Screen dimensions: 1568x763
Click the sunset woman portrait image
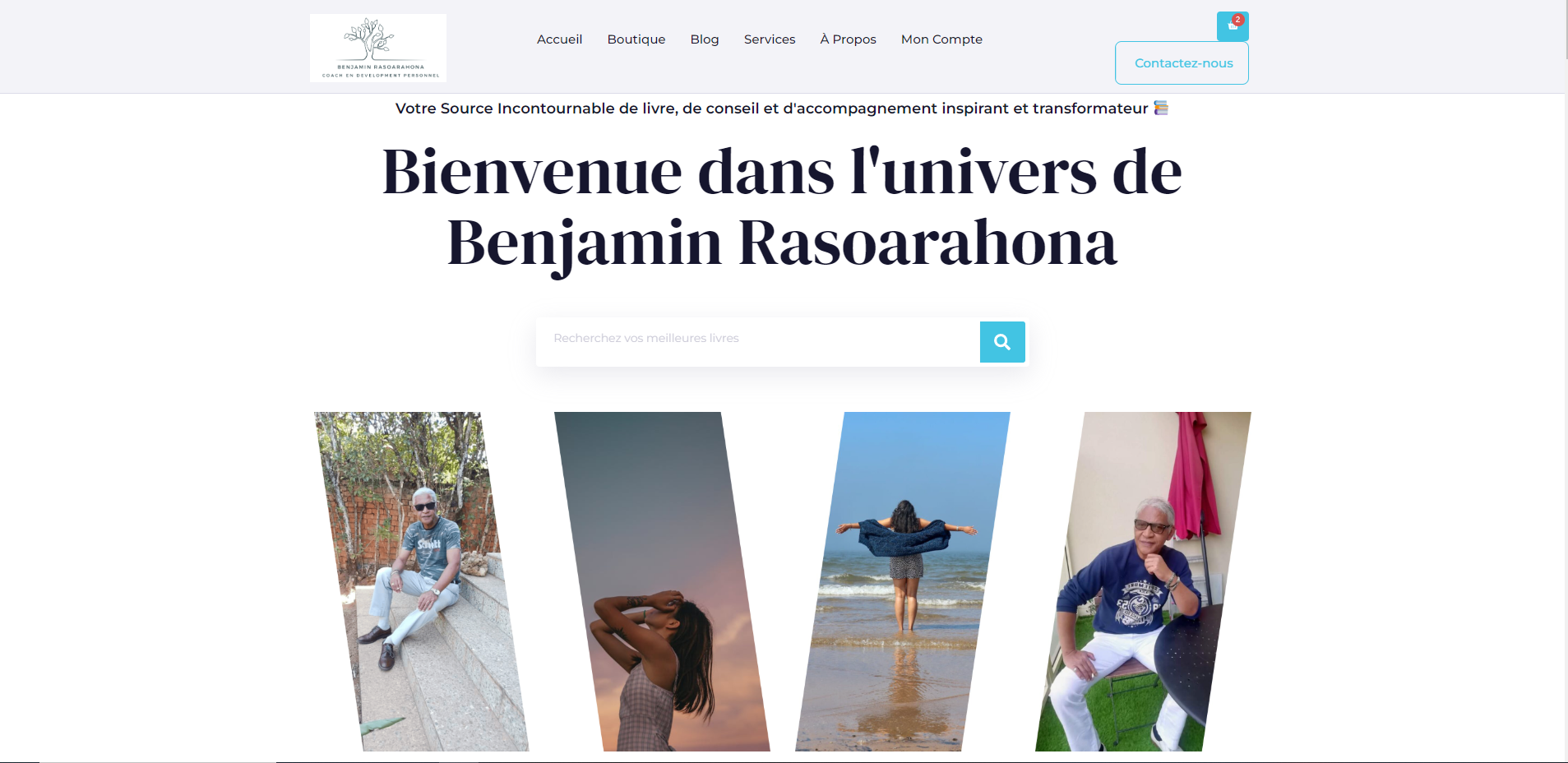663,581
